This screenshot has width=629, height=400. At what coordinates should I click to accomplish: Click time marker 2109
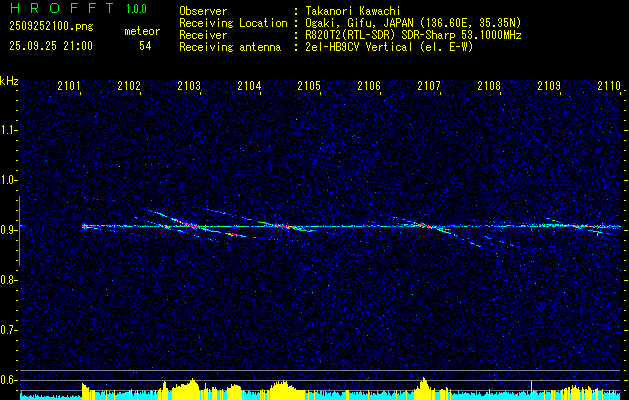point(549,85)
